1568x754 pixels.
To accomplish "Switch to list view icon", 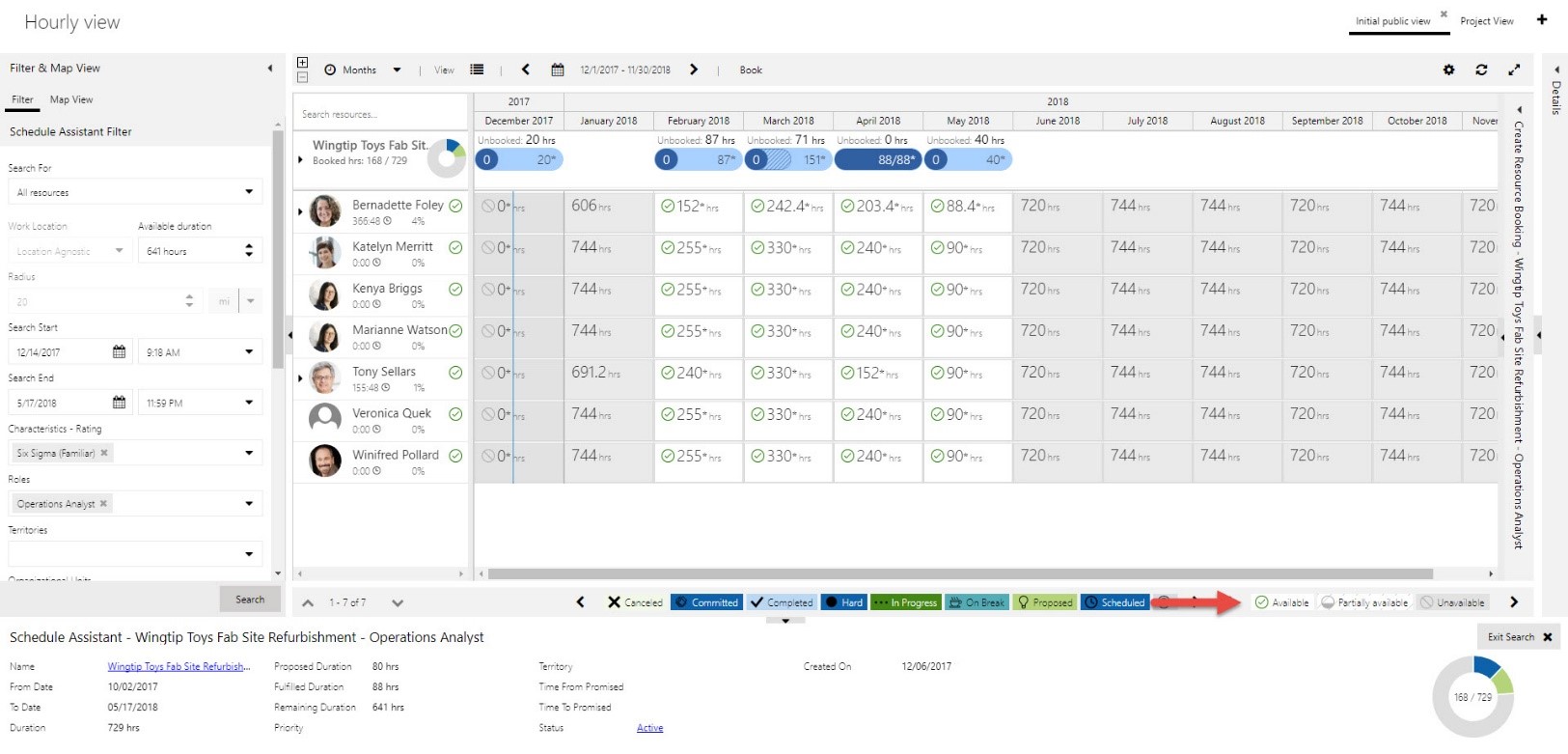I will coord(477,70).
